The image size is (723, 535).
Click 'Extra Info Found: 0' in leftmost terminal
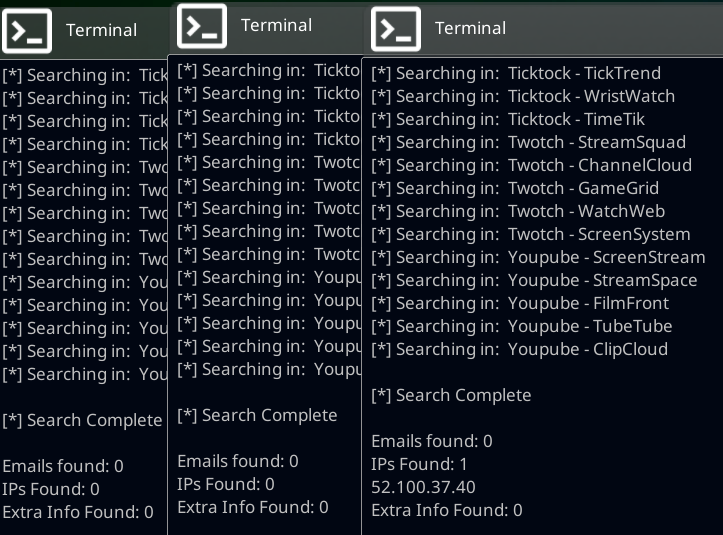78,512
